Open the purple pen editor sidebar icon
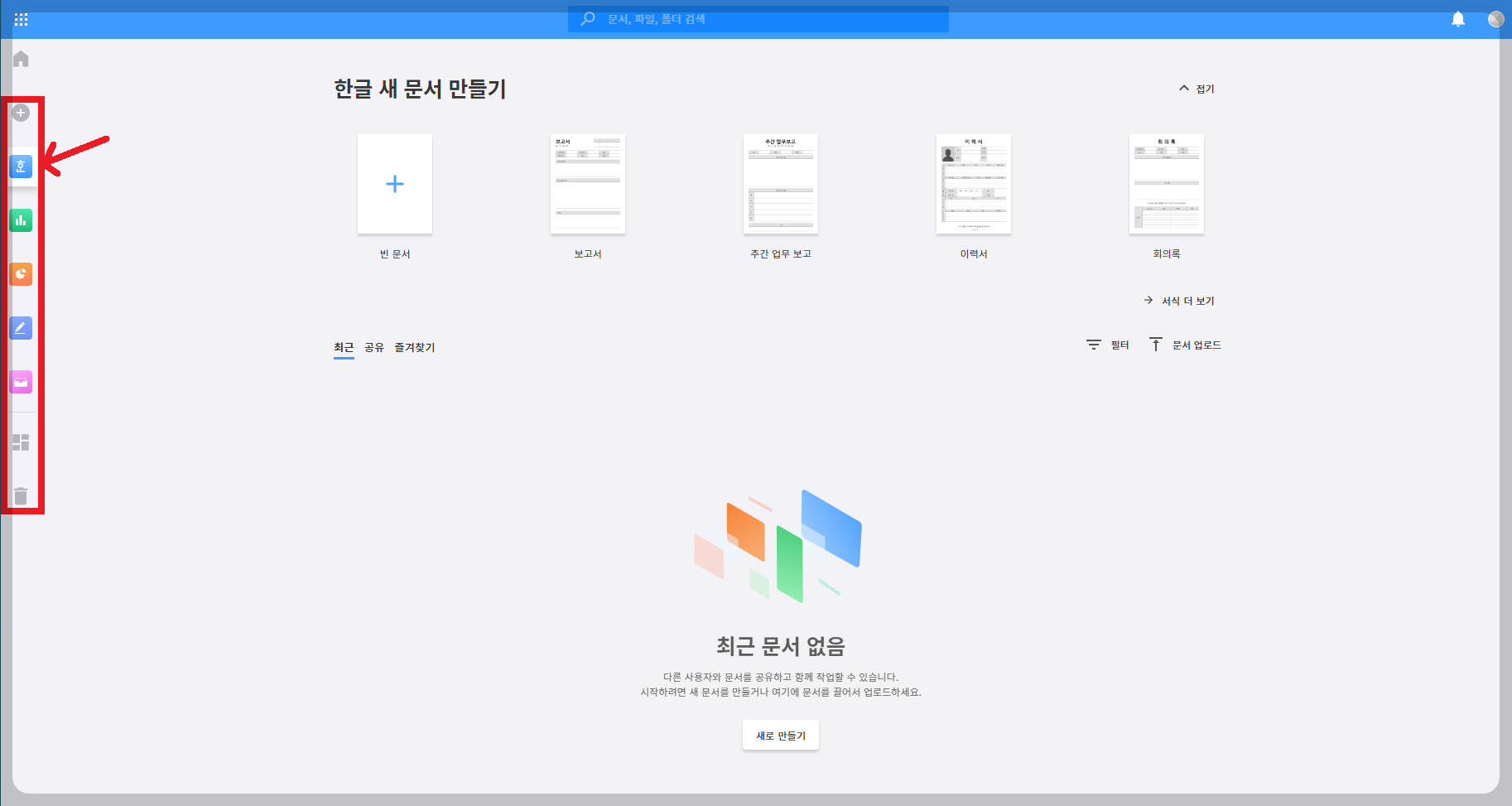This screenshot has width=1512, height=806. click(x=21, y=328)
